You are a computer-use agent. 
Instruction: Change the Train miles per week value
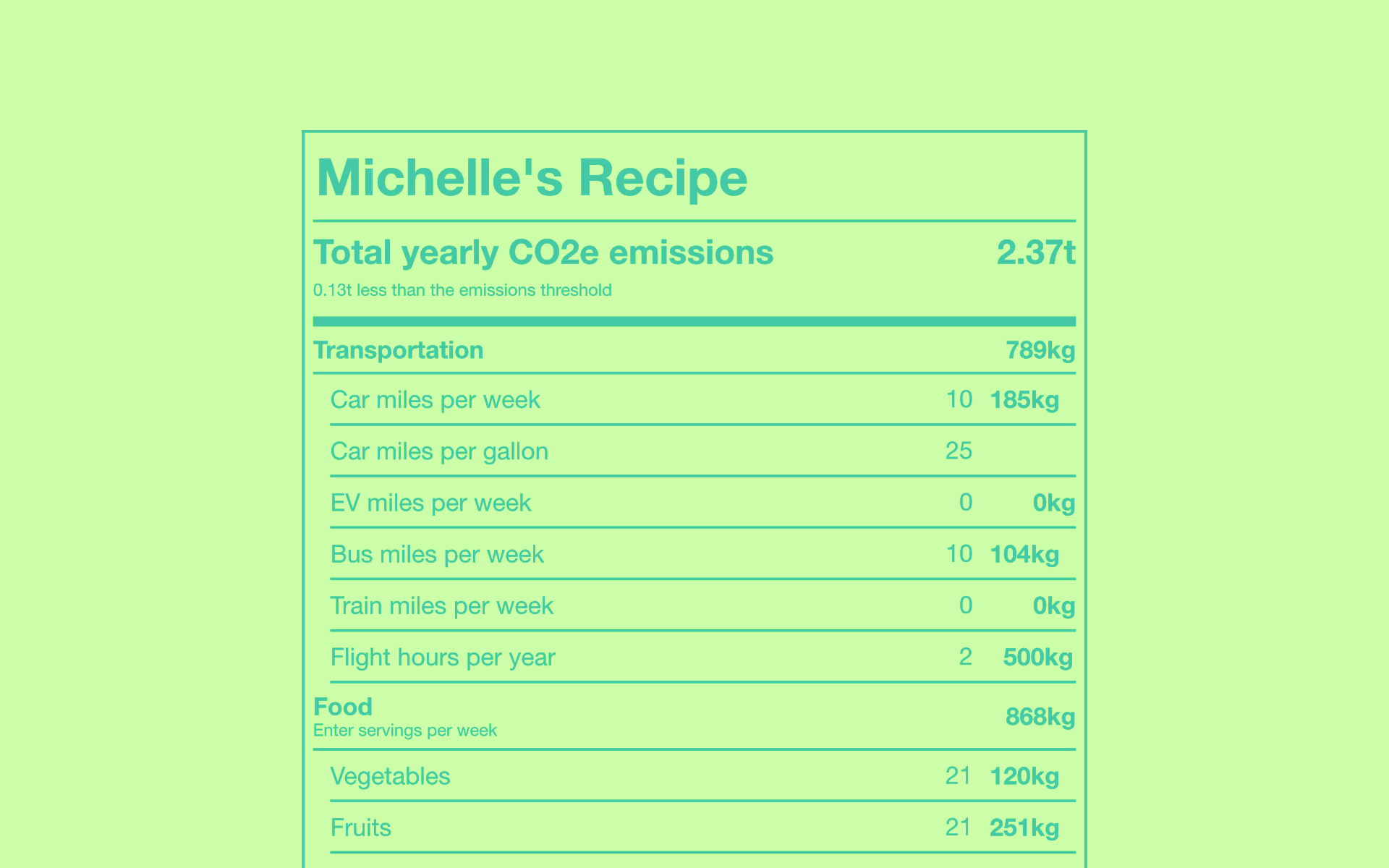pos(965,605)
